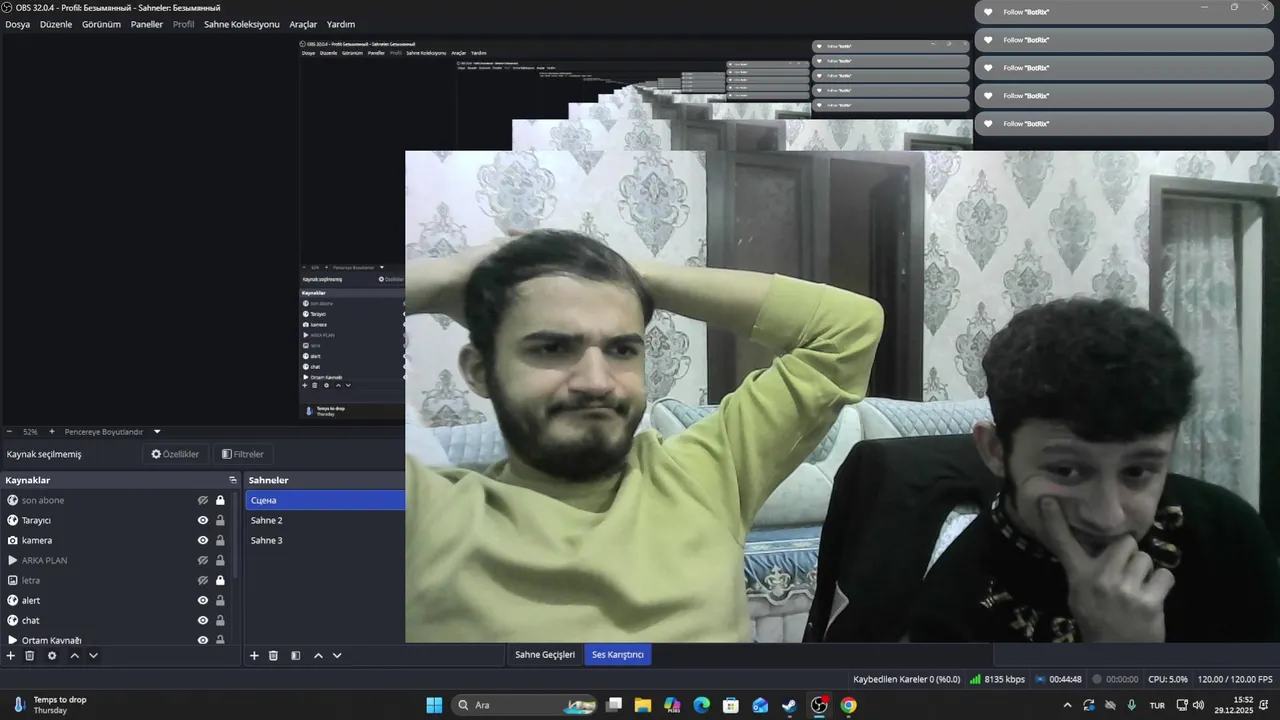
Task: Hide the Tarayıcı source
Action: click(203, 520)
